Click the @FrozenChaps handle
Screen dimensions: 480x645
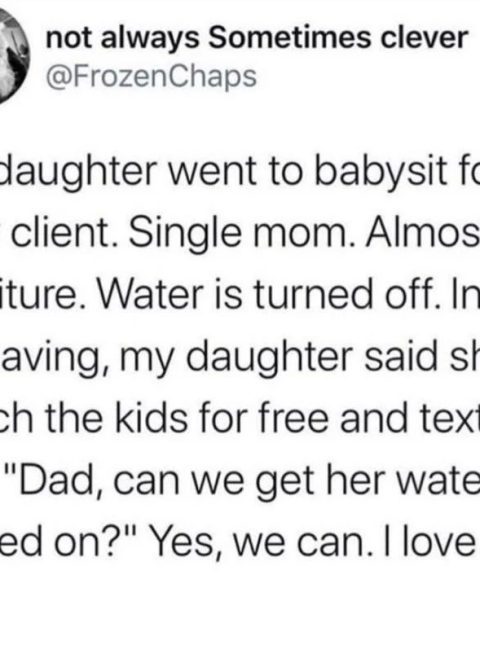pos(151,77)
